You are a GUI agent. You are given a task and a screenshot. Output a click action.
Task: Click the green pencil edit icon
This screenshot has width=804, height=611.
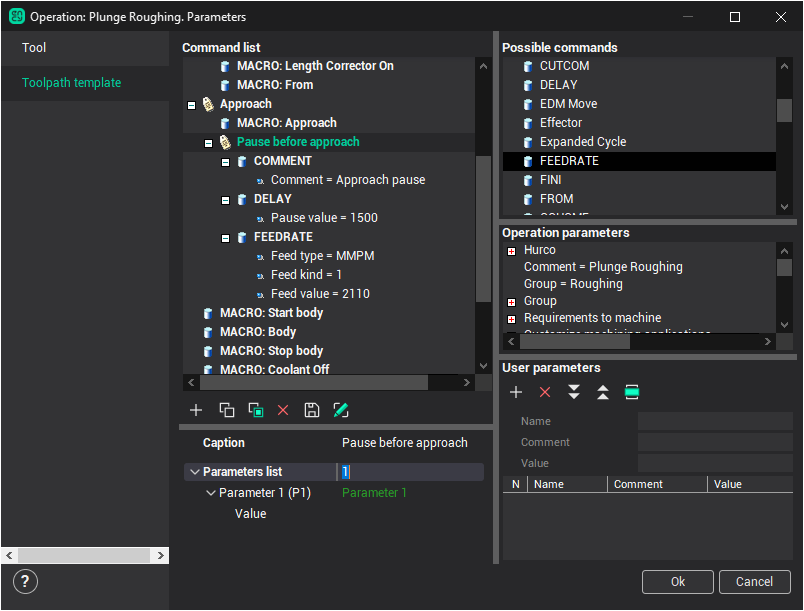click(x=341, y=410)
